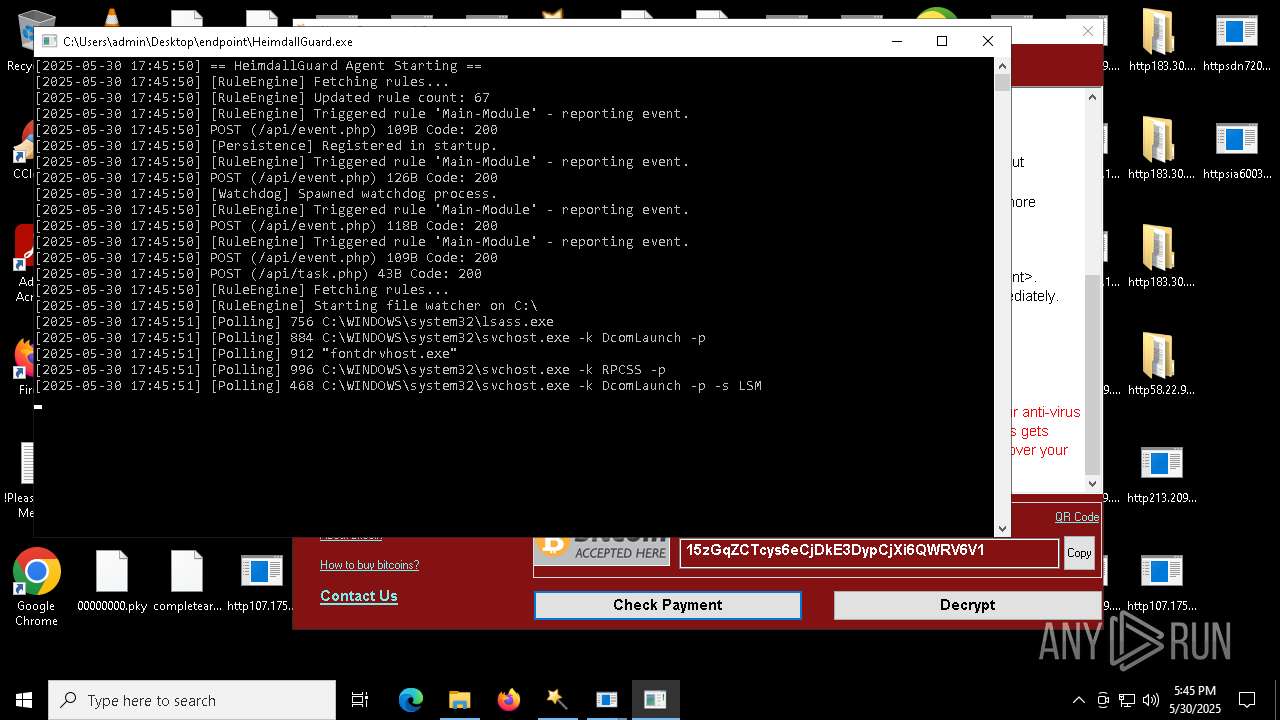The width and height of the screenshot is (1280, 720).
Task: Open the Contact Us link
Action: pos(359,596)
